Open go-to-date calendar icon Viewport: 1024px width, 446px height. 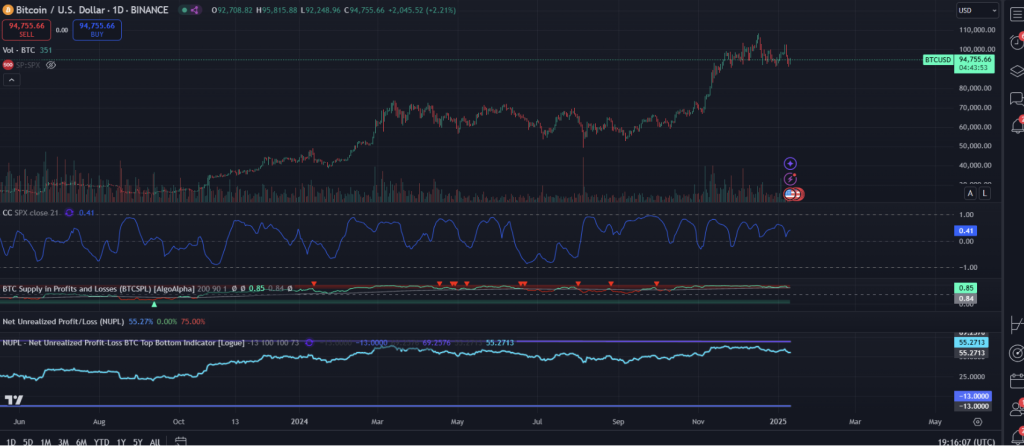click(x=178, y=441)
